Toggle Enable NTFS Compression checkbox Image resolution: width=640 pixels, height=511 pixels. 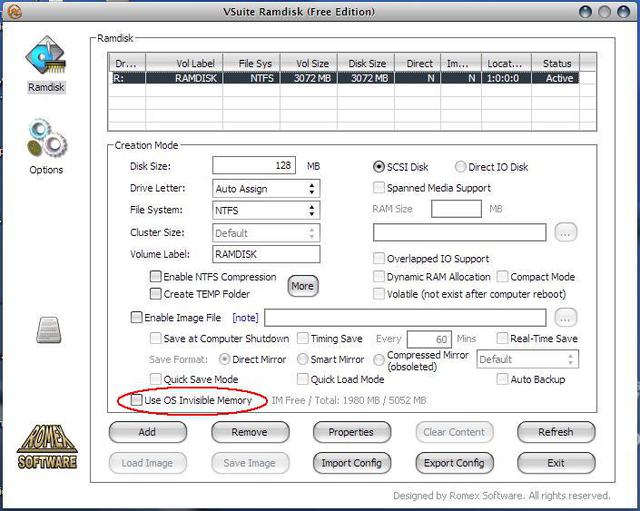155,277
